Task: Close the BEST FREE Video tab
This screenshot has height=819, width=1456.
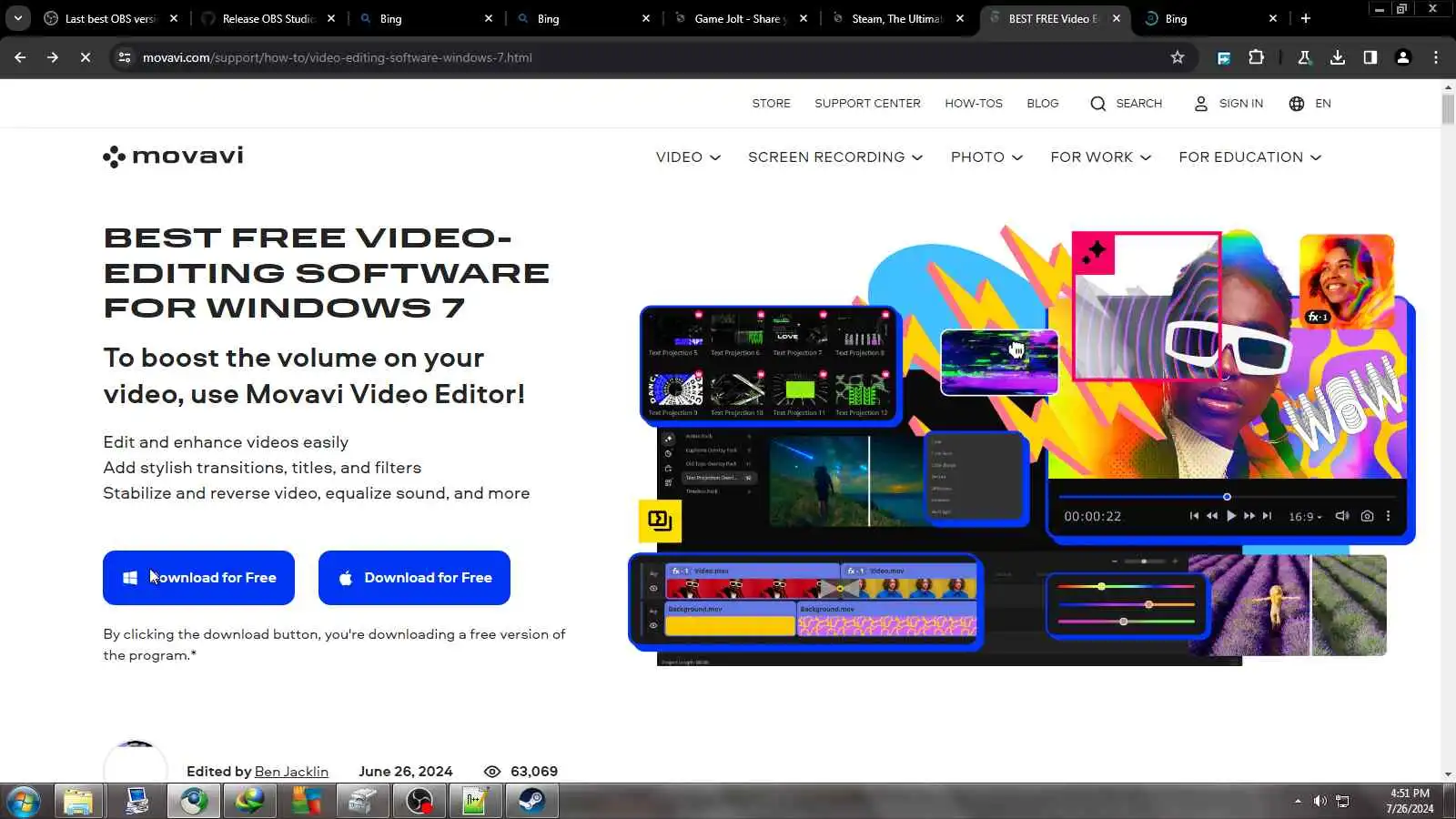Action: click(1117, 18)
